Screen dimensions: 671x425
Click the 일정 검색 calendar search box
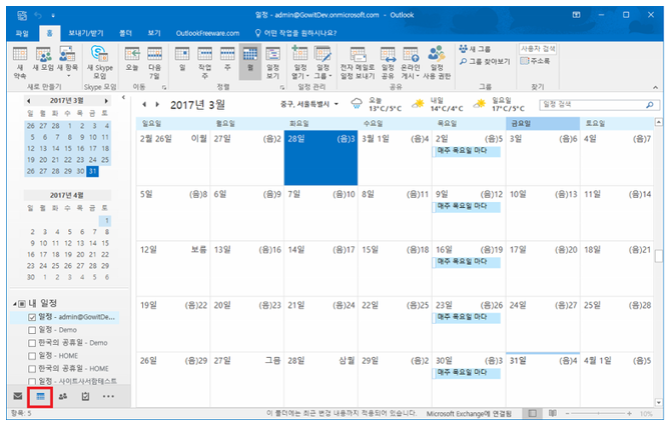[x=590, y=103]
